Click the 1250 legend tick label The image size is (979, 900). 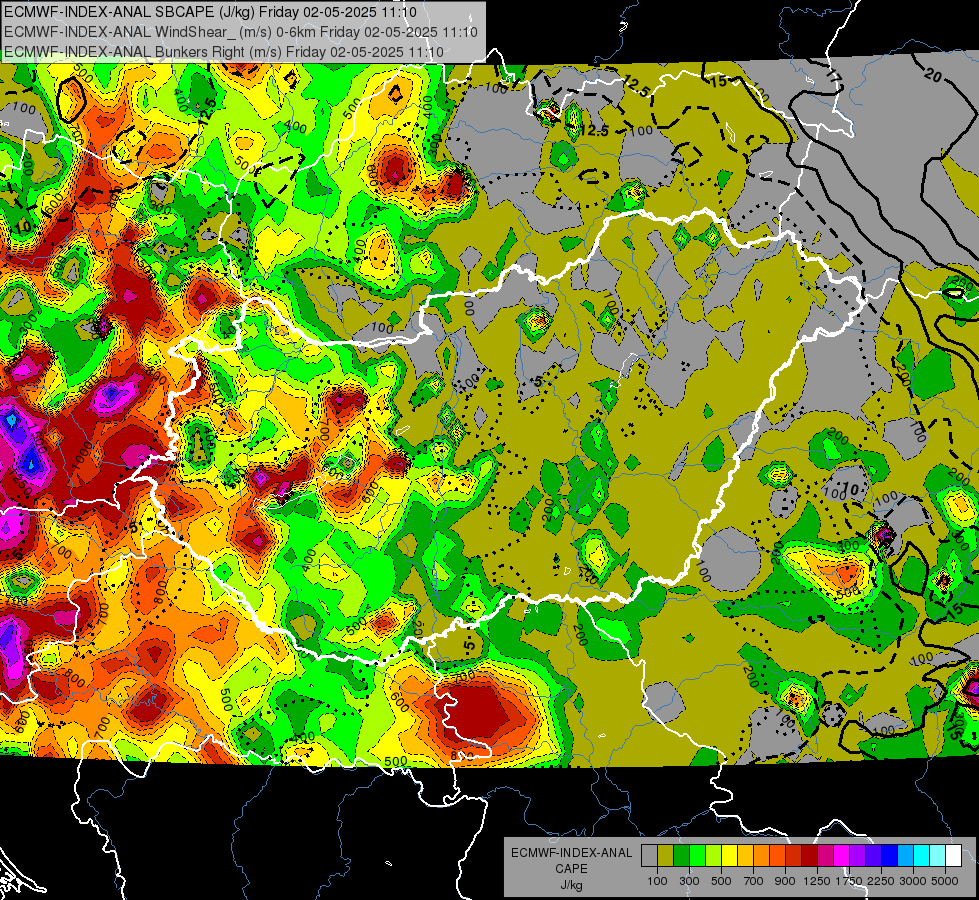point(817,881)
